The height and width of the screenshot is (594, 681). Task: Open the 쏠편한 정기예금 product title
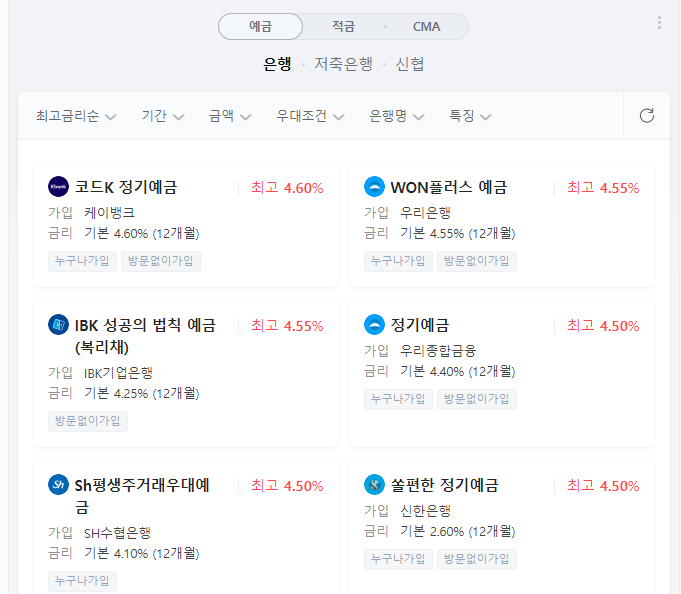tap(444, 485)
